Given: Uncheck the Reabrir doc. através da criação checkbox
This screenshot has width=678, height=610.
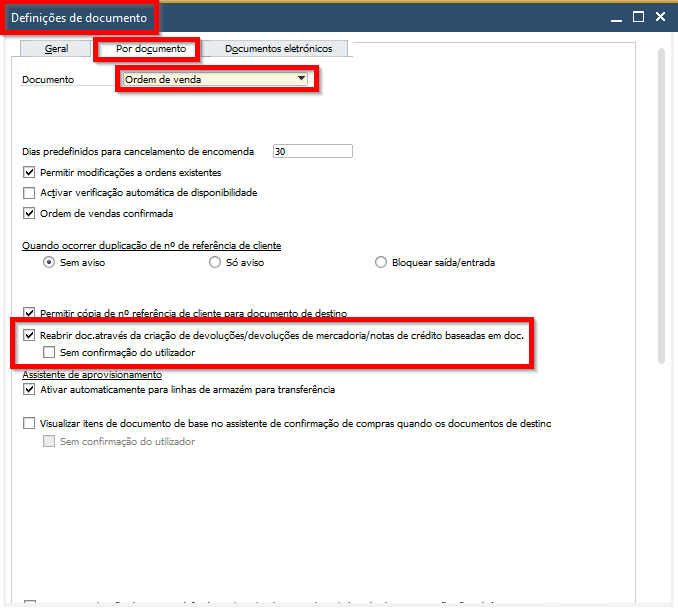Looking at the screenshot, I should tap(29, 336).
